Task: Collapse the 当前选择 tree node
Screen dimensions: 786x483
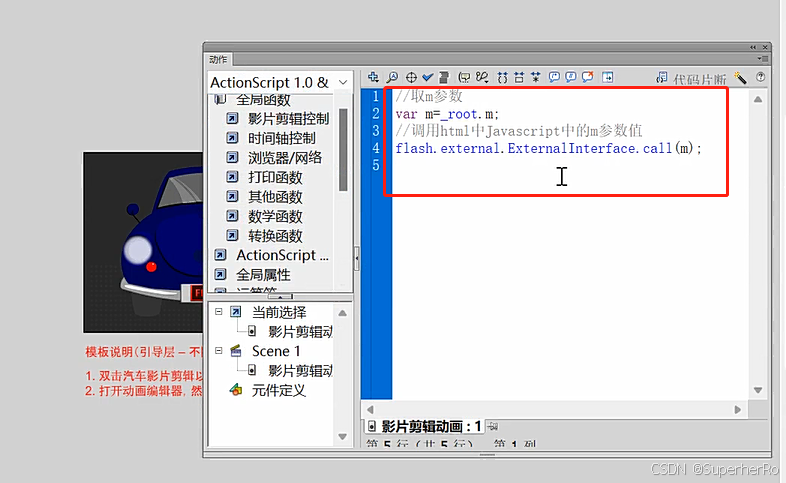Action: pos(219,312)
